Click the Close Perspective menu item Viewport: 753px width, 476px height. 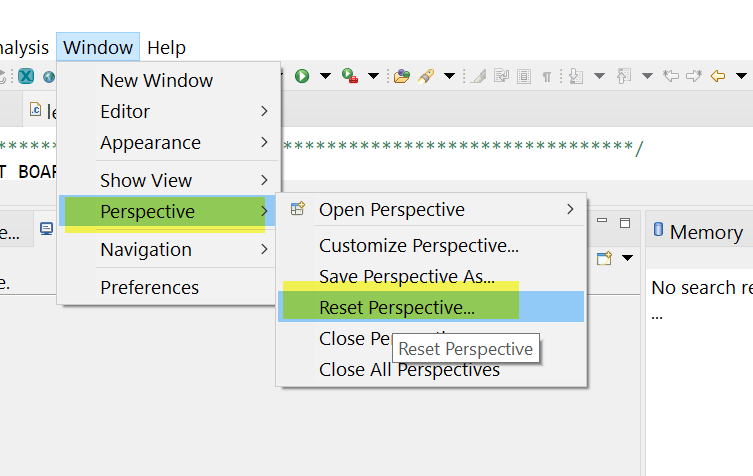coord(431,338)
